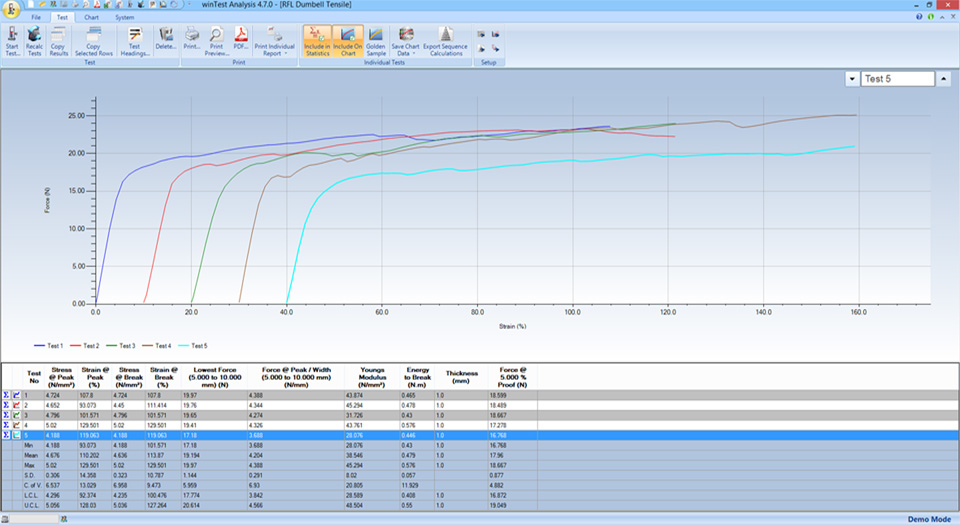Image resolution: width=960 pixels, height=525 pixels.
Task: Click the Test 5 selector field
Action: tap(898, 79)
